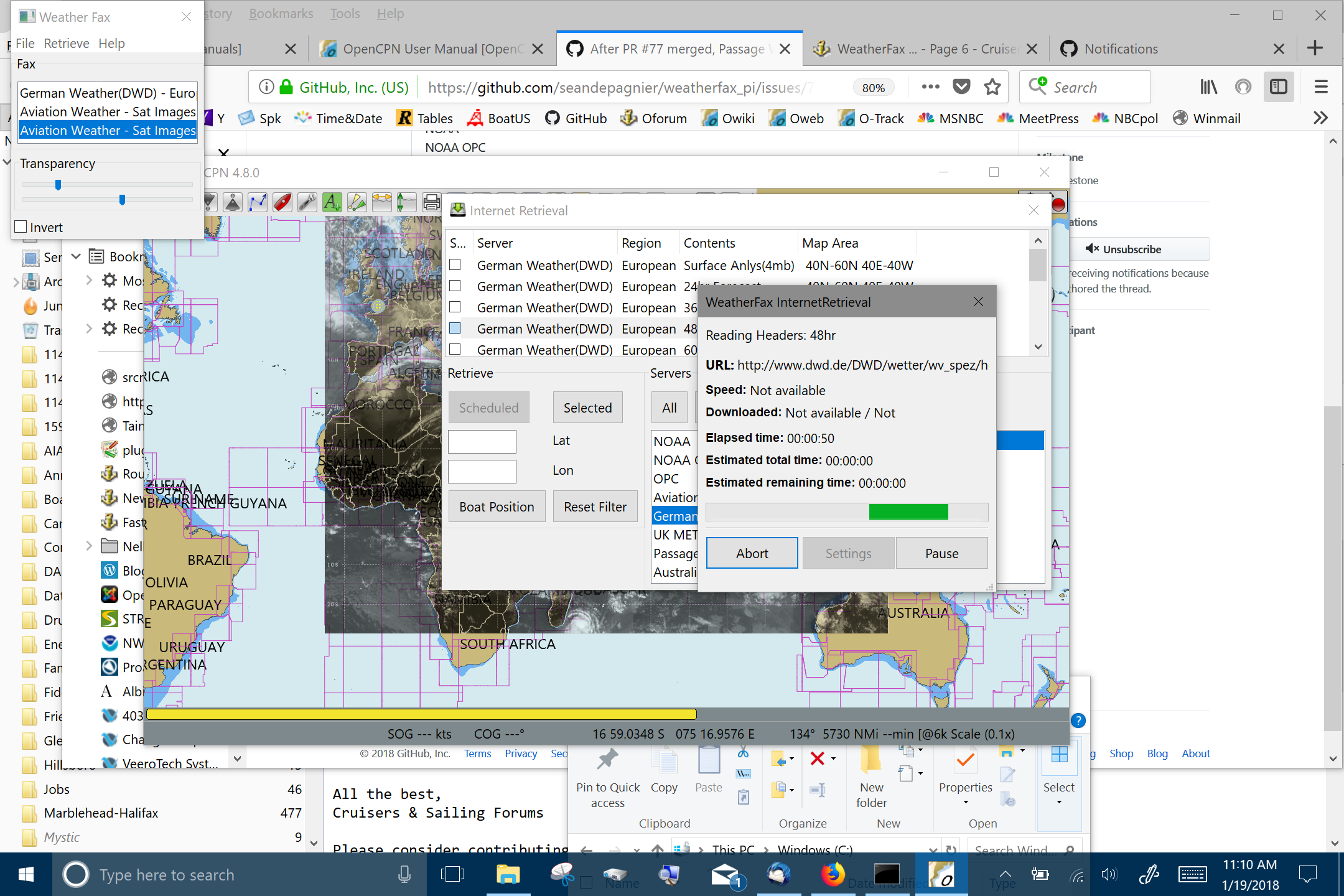Open Task View from the taskbar
Viewport: 1344px width, 896px height.
(x=452, y=874)
